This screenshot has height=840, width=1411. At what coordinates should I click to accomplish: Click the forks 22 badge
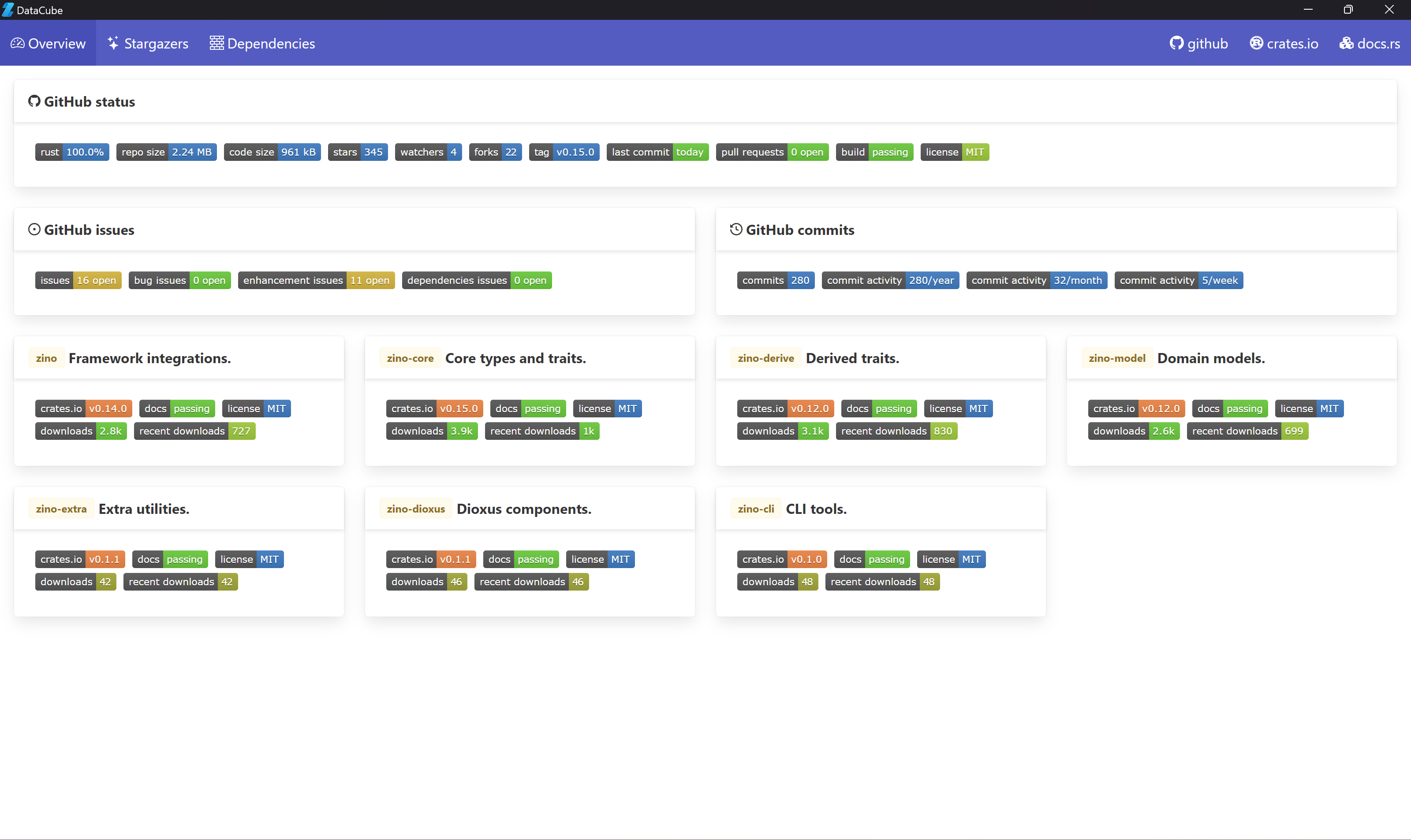(496, 152)
